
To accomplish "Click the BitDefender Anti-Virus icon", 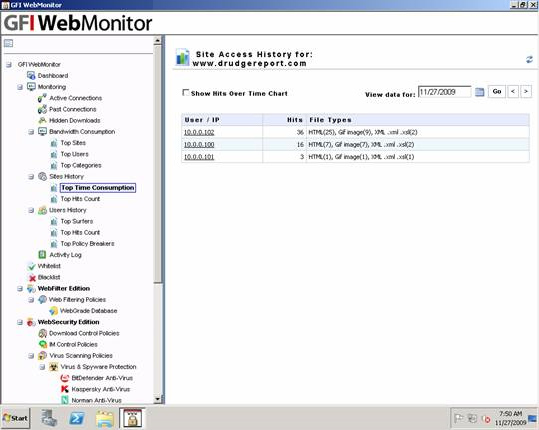I will pyautogui.click(x=65, y=378).
